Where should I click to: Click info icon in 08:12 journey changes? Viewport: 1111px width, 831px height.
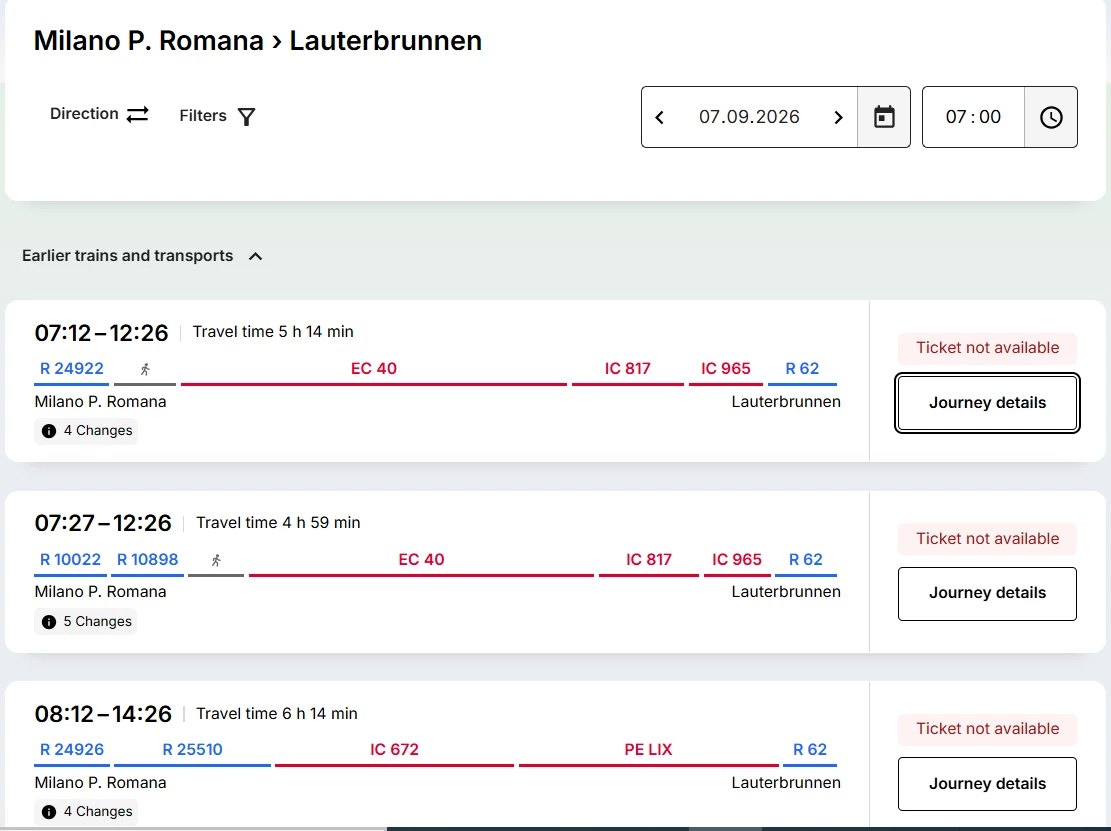pyautogui.click(x=49, y=812)
